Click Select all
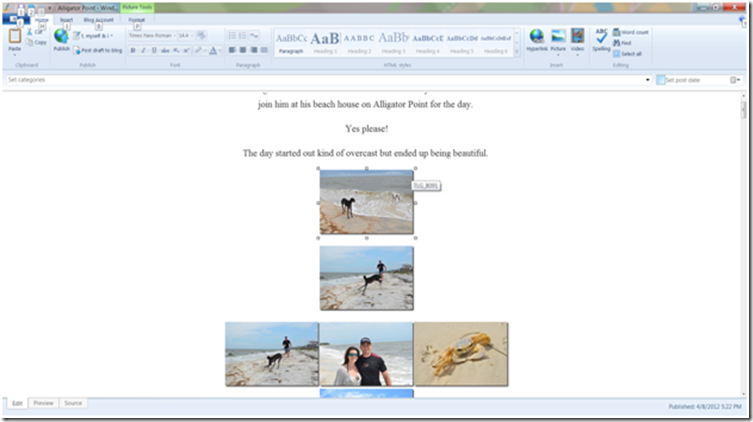Image resolution: width=753 pixels, height=422 pixels. coord(627,54)
